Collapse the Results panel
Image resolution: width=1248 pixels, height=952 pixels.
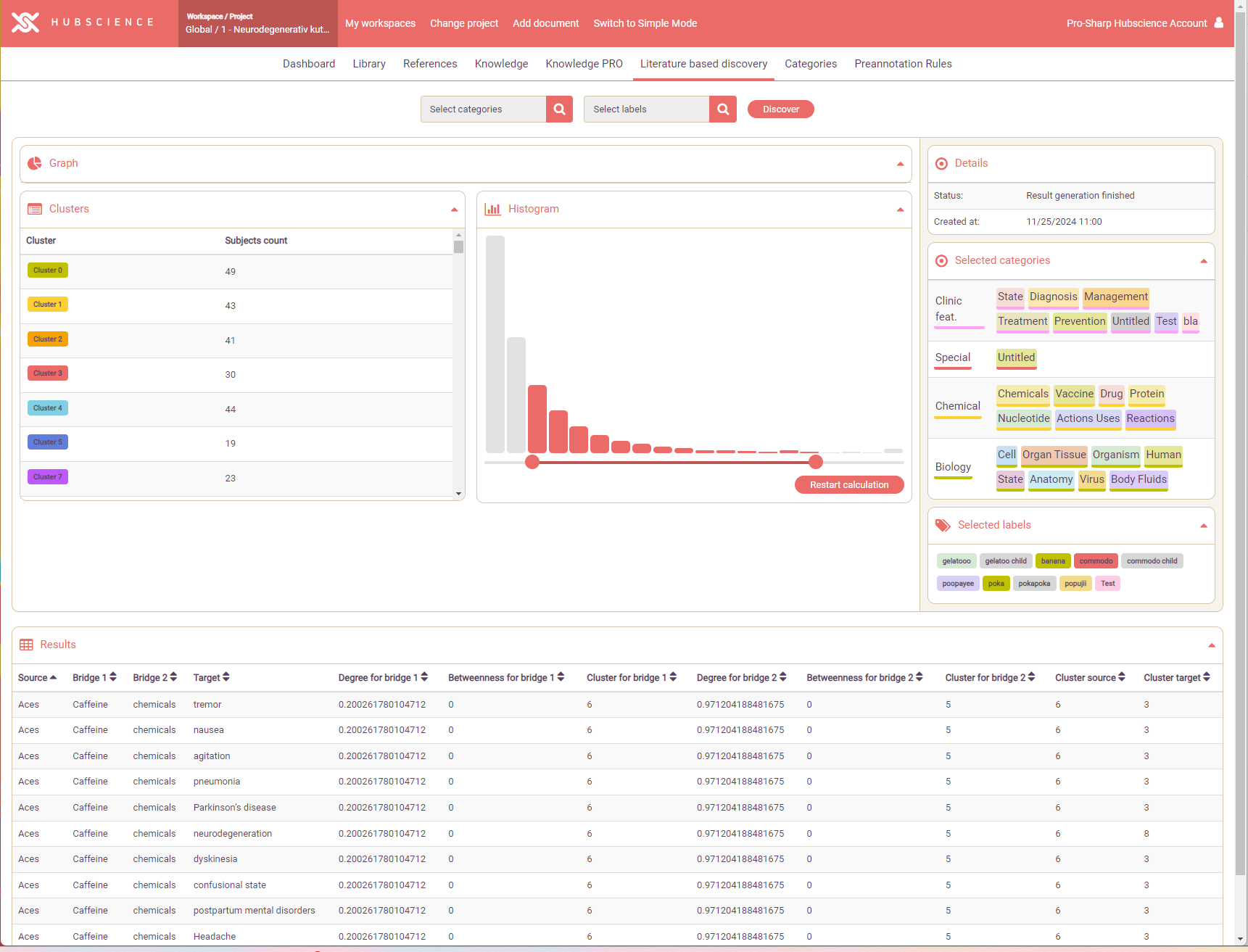click(1211, 645)
